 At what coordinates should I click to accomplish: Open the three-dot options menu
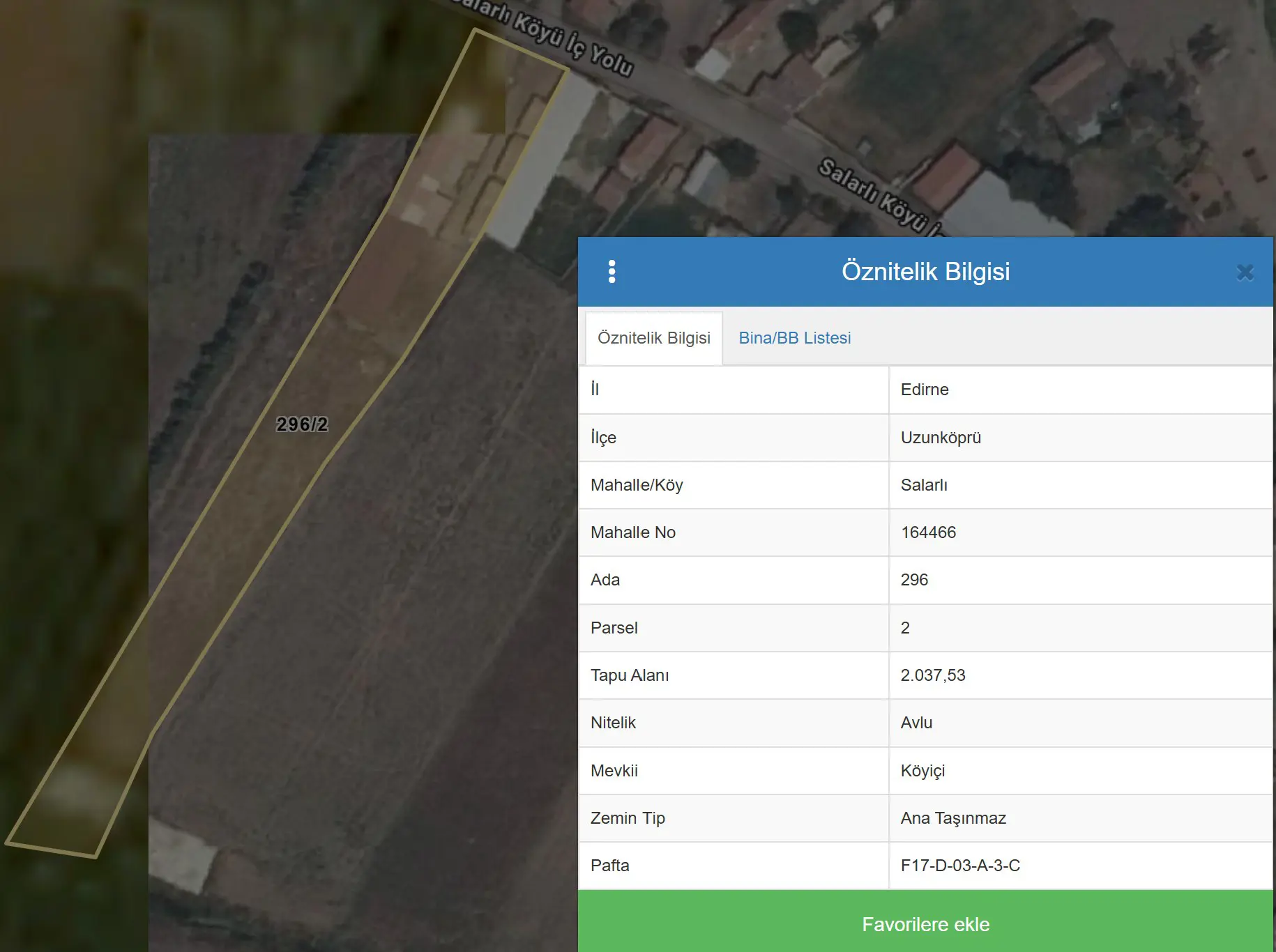point(612,272)
